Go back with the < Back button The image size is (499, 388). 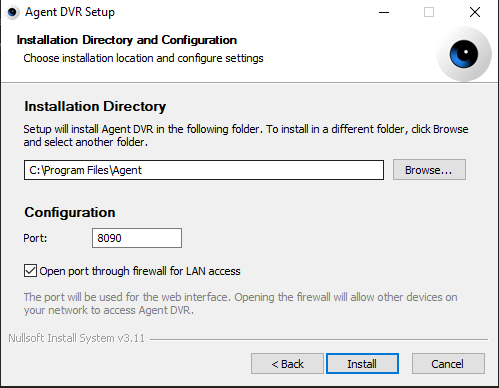tap(287, 364)
